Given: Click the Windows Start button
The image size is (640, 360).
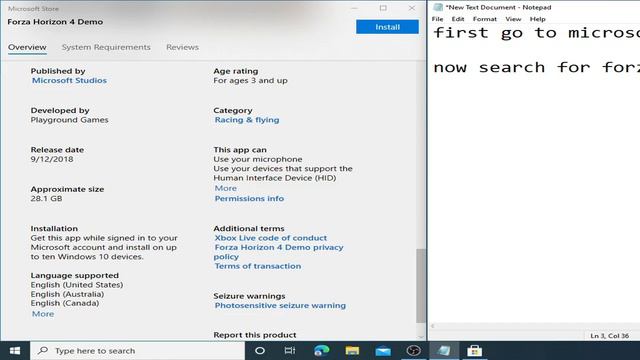Looking at the screenshot, I should click(x=15, y=351).
